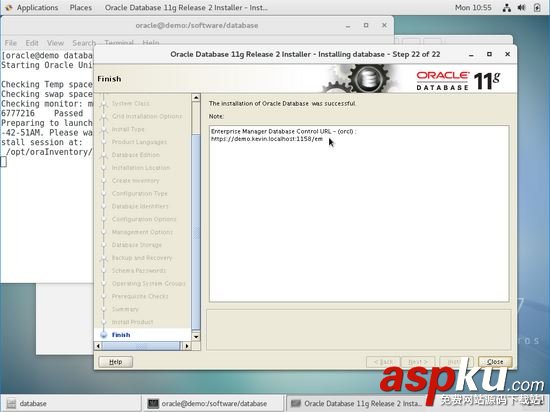The height and width of the screenshot is (412, 550).
Task: Select the Install Type step
Action: point(128,129)
